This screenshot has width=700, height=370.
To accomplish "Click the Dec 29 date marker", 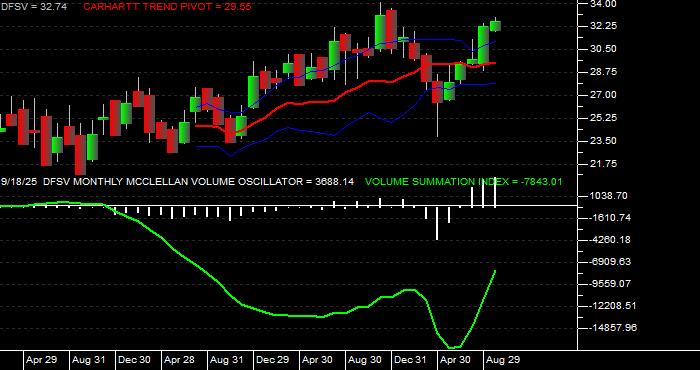I will pos(272,360).
